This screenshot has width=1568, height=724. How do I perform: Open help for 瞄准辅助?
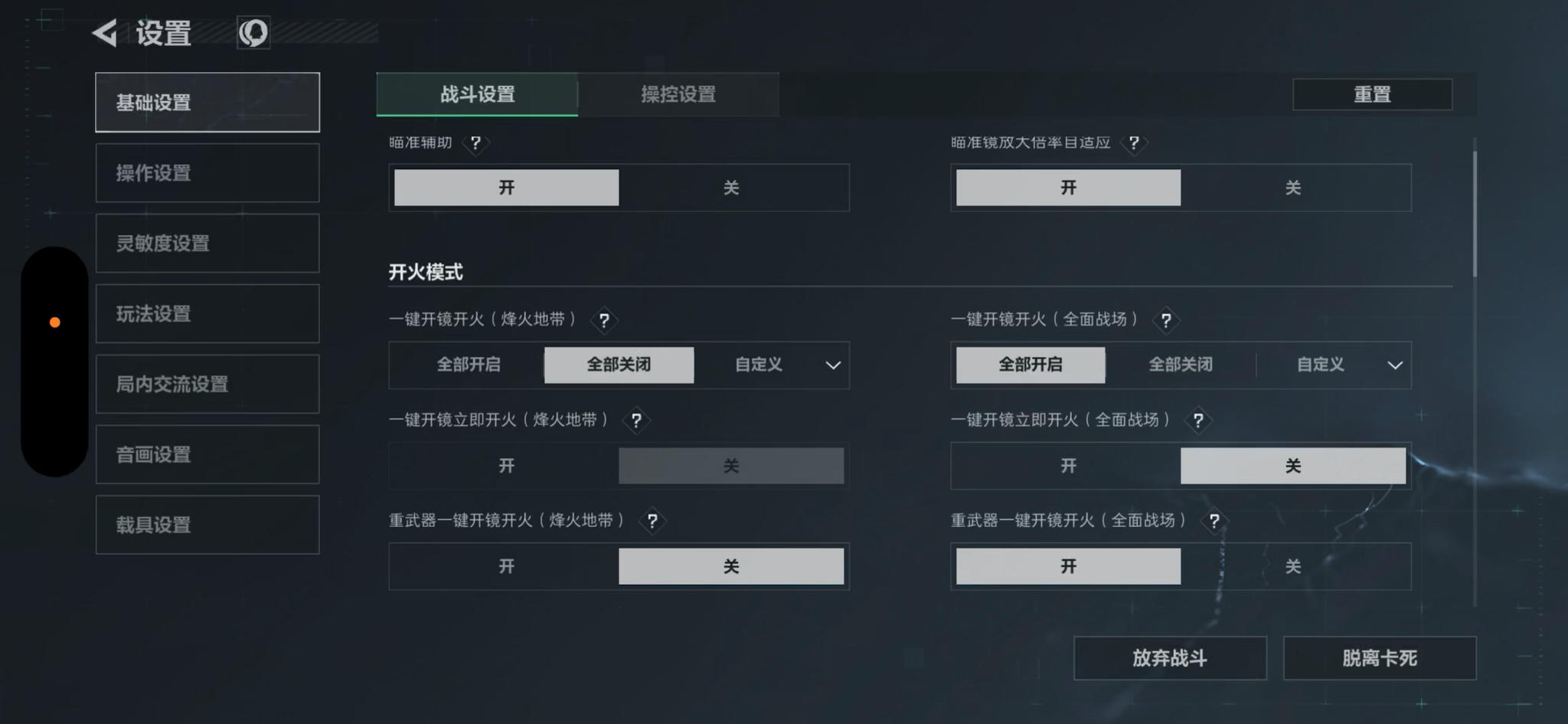coord(475,143)
